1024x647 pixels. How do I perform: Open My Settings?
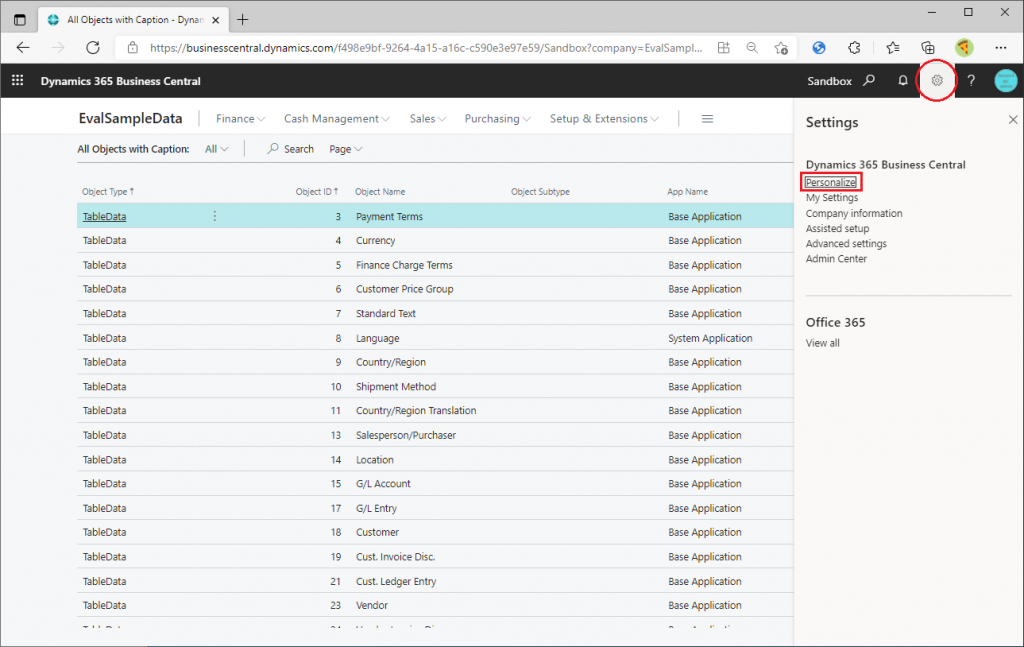831,197
